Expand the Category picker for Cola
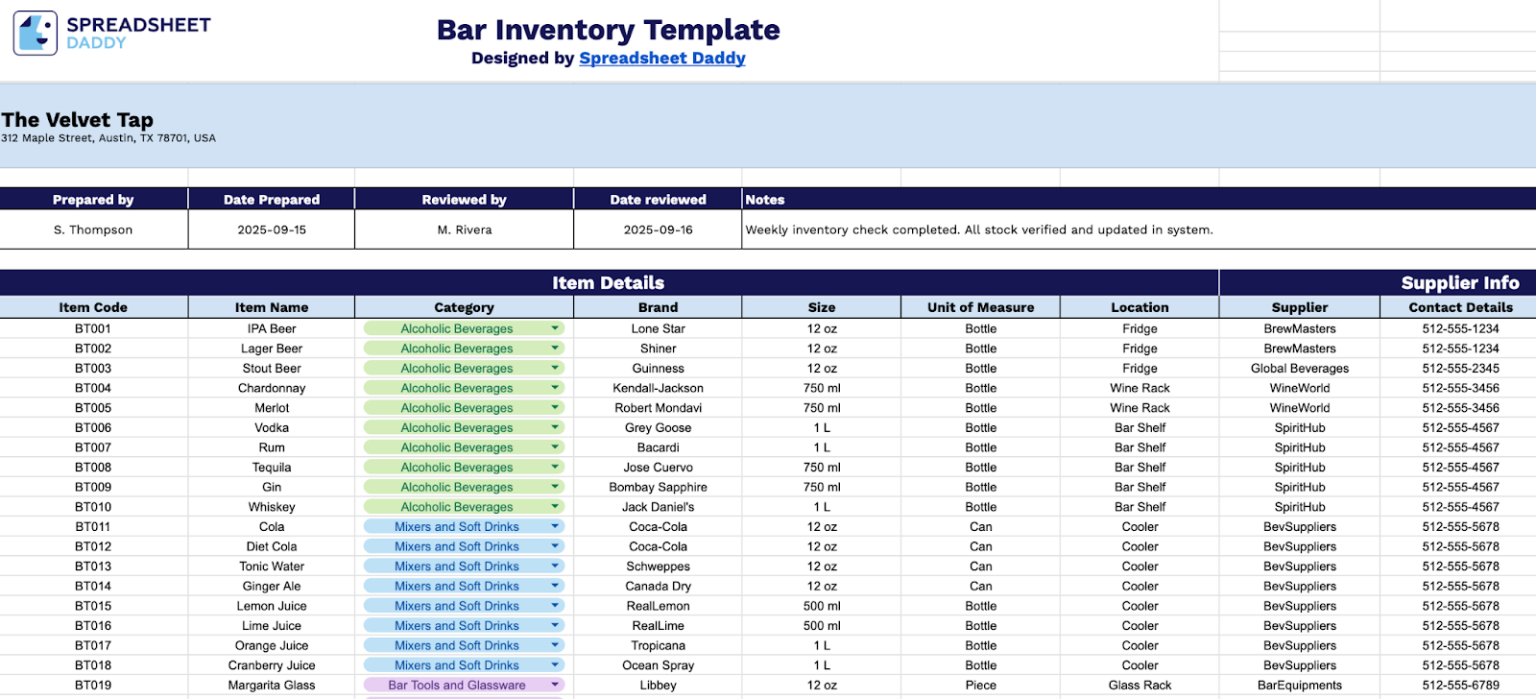The width and height of the screenshot is (1536, 699). point(556,526)
